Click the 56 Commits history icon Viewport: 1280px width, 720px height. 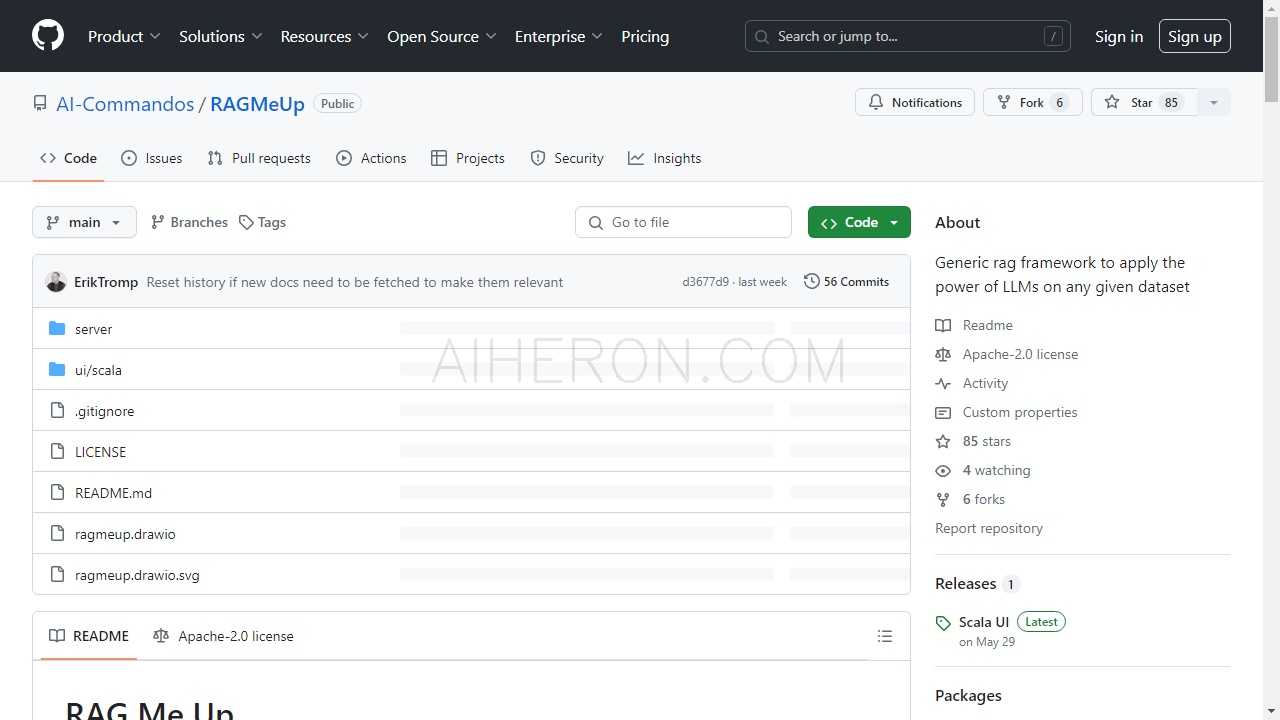pos(812,282)
